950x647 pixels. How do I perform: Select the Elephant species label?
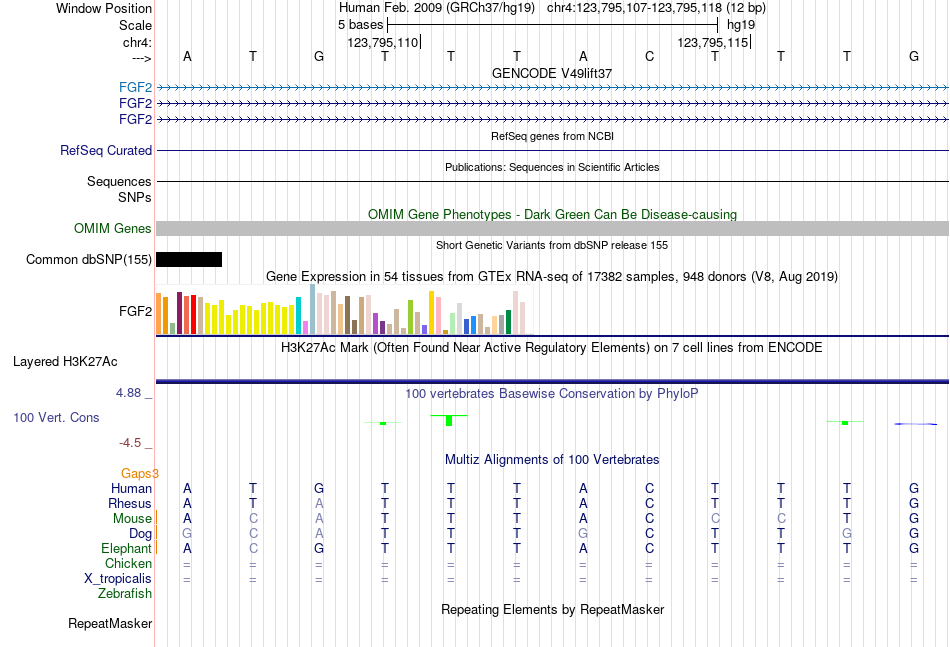pos(126,548)
